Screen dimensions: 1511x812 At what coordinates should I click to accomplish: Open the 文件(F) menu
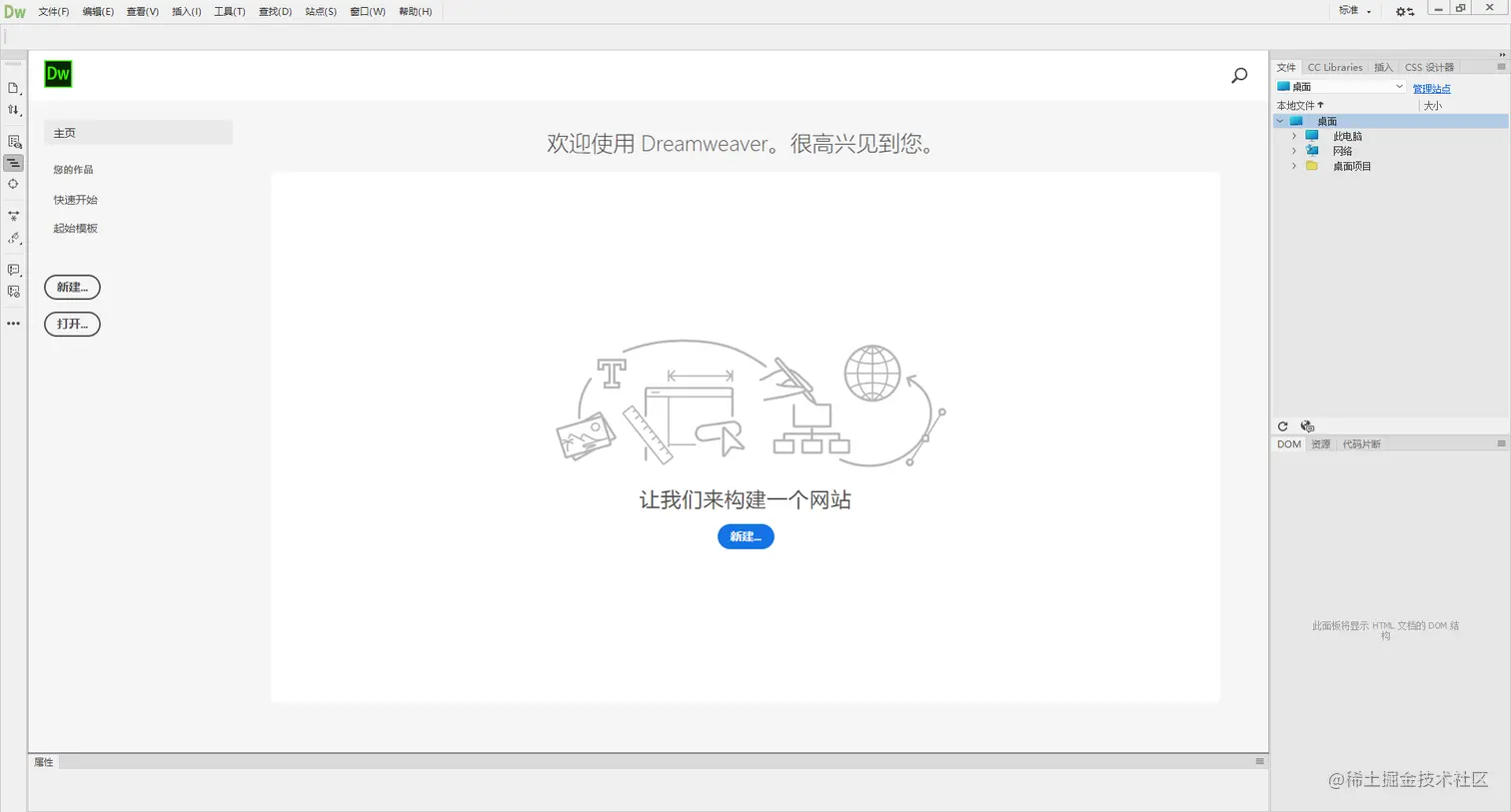click(54, 12)
